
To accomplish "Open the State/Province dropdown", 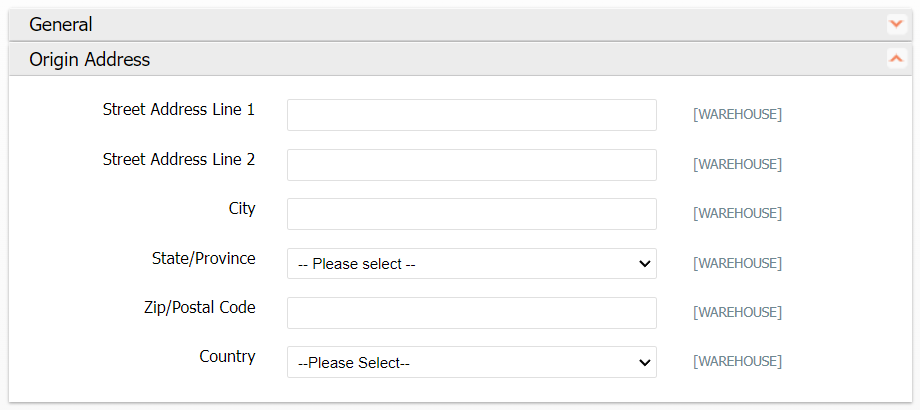I will (471, 264).
